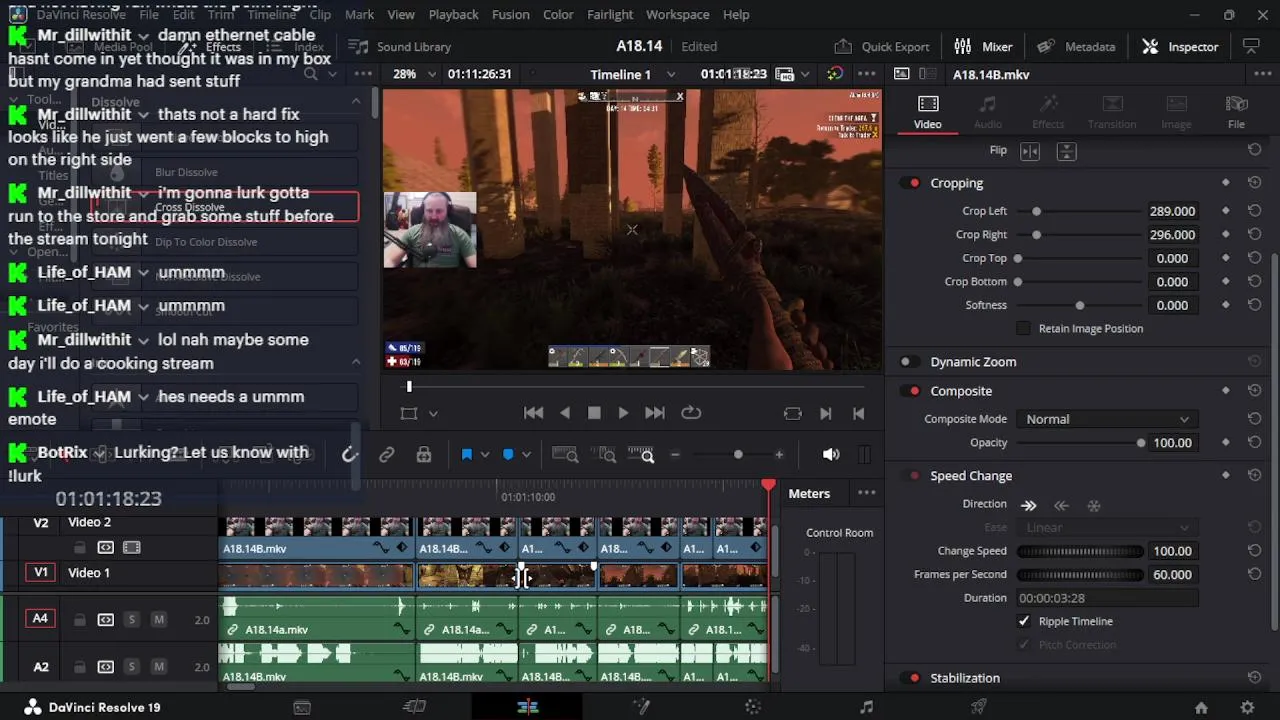Mute audio track A4

pyautogui.click(x=158, y=620)
